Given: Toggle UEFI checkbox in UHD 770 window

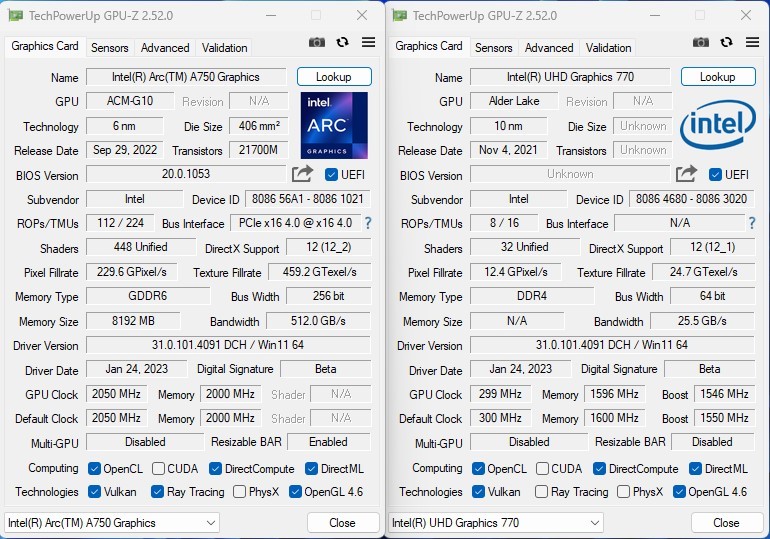Looking at the screenshot, I should (715, 175).
